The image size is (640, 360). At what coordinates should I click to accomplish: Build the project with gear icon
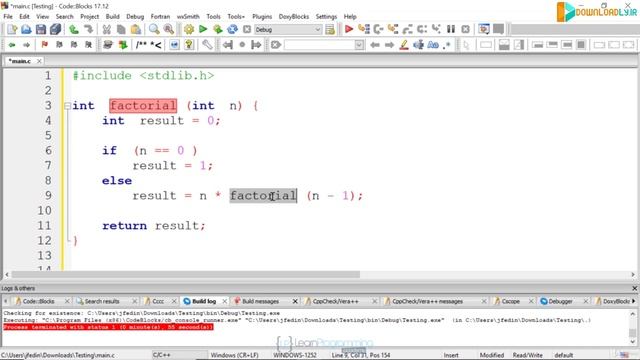pyautogui.click(x=189, y=29)
